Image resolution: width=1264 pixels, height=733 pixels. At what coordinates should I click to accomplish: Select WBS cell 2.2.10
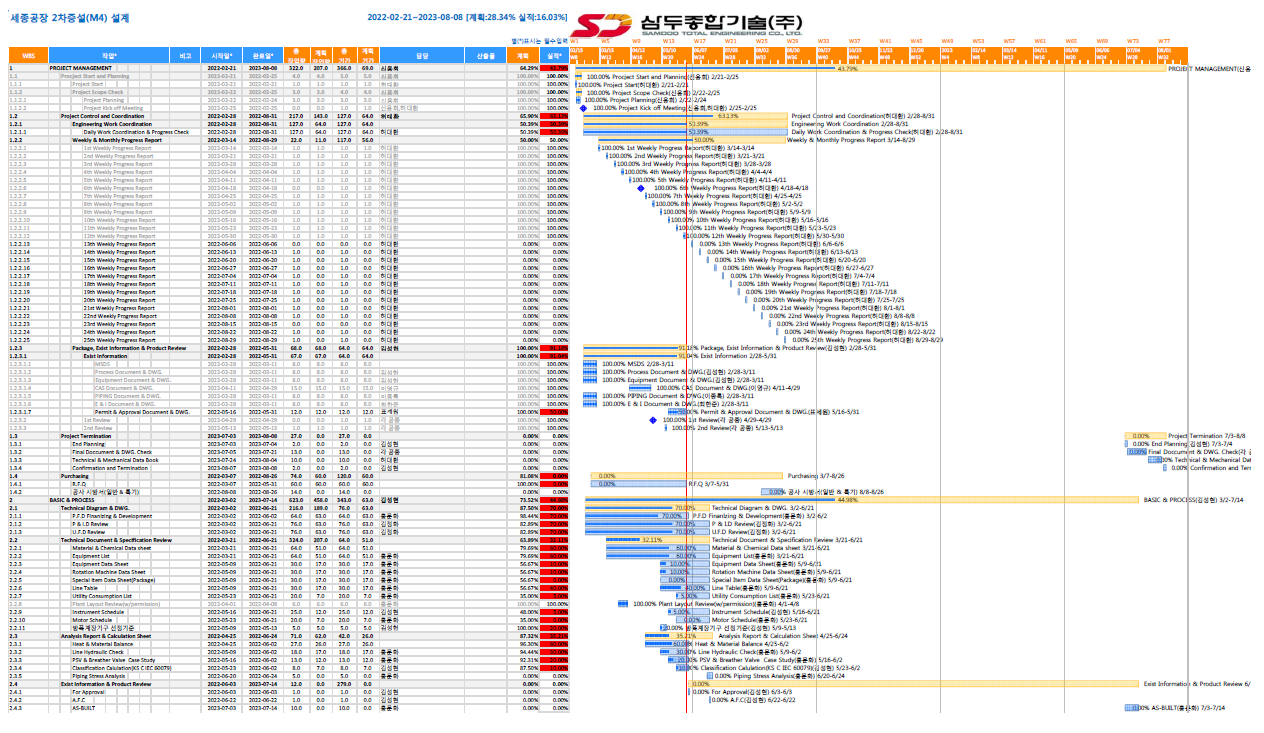click(28, 620)
